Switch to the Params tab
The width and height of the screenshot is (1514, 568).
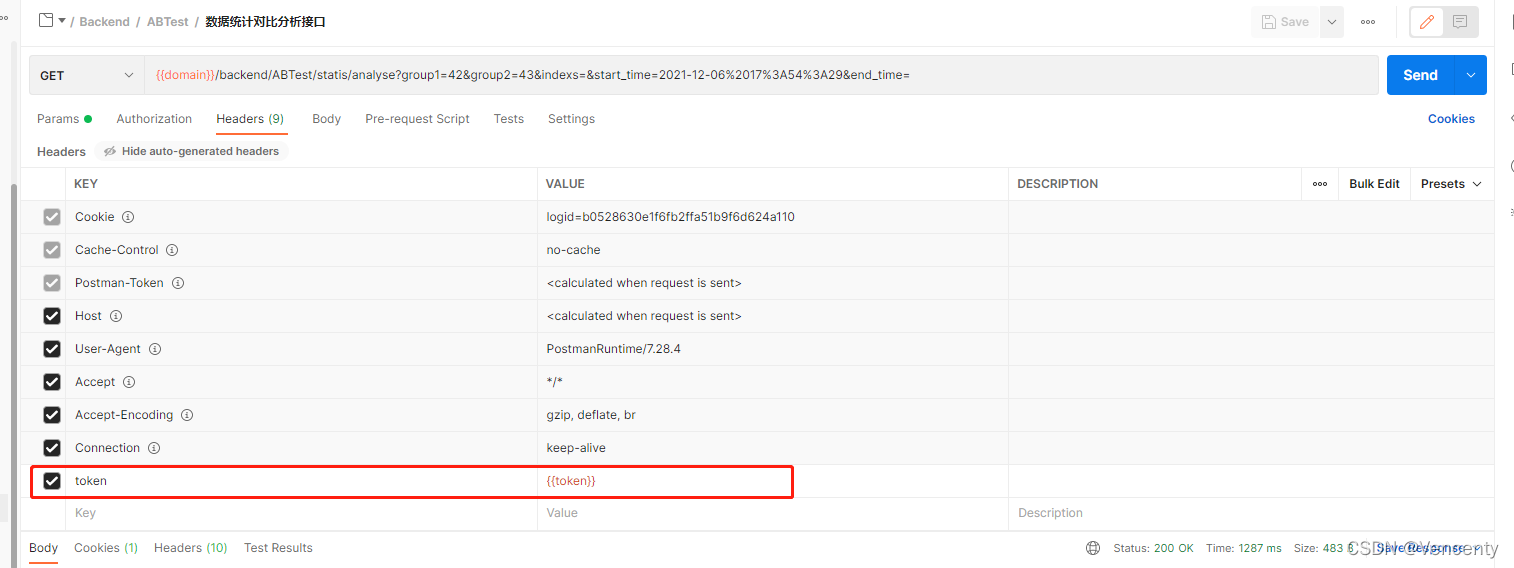coord(64,119)
